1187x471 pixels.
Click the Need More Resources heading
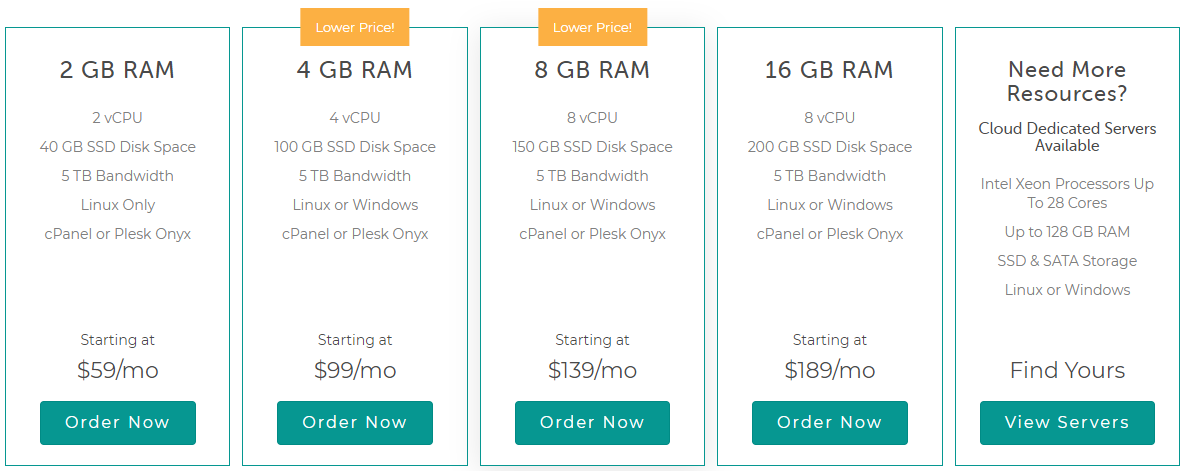pos(1067,82)
